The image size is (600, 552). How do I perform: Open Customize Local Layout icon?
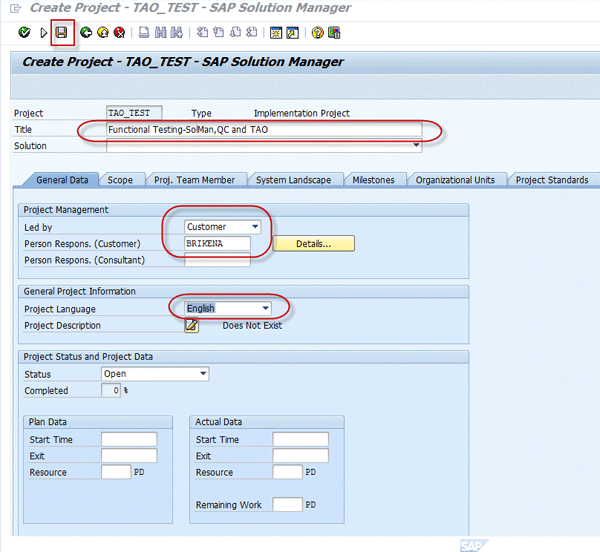[x=334, y=33]
